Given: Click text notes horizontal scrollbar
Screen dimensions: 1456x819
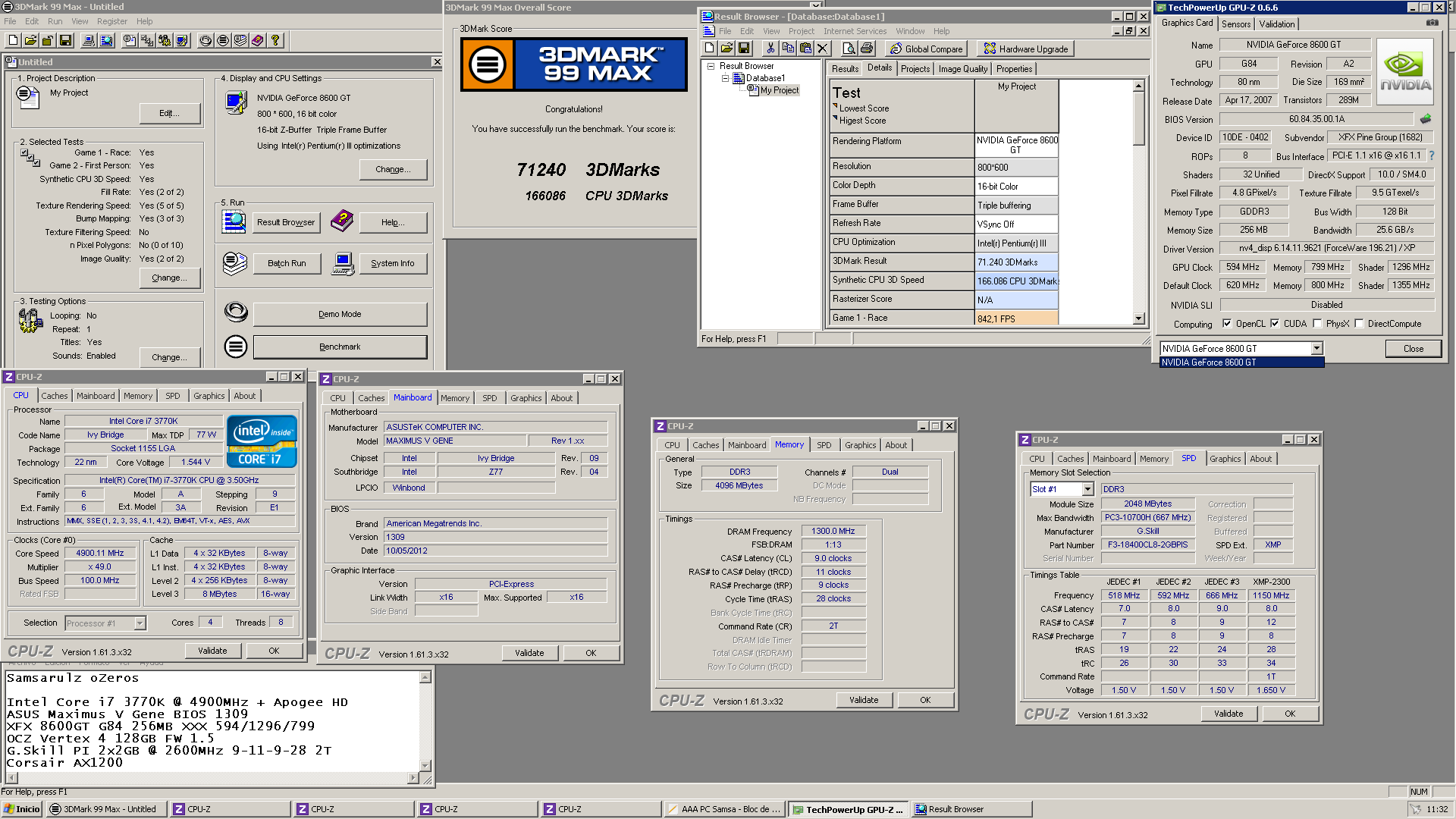Looking at the screenshot, I should coord(212,777).
